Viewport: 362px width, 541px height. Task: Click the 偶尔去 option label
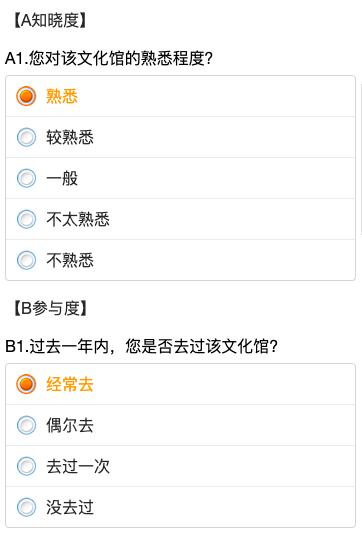[70, 425]
